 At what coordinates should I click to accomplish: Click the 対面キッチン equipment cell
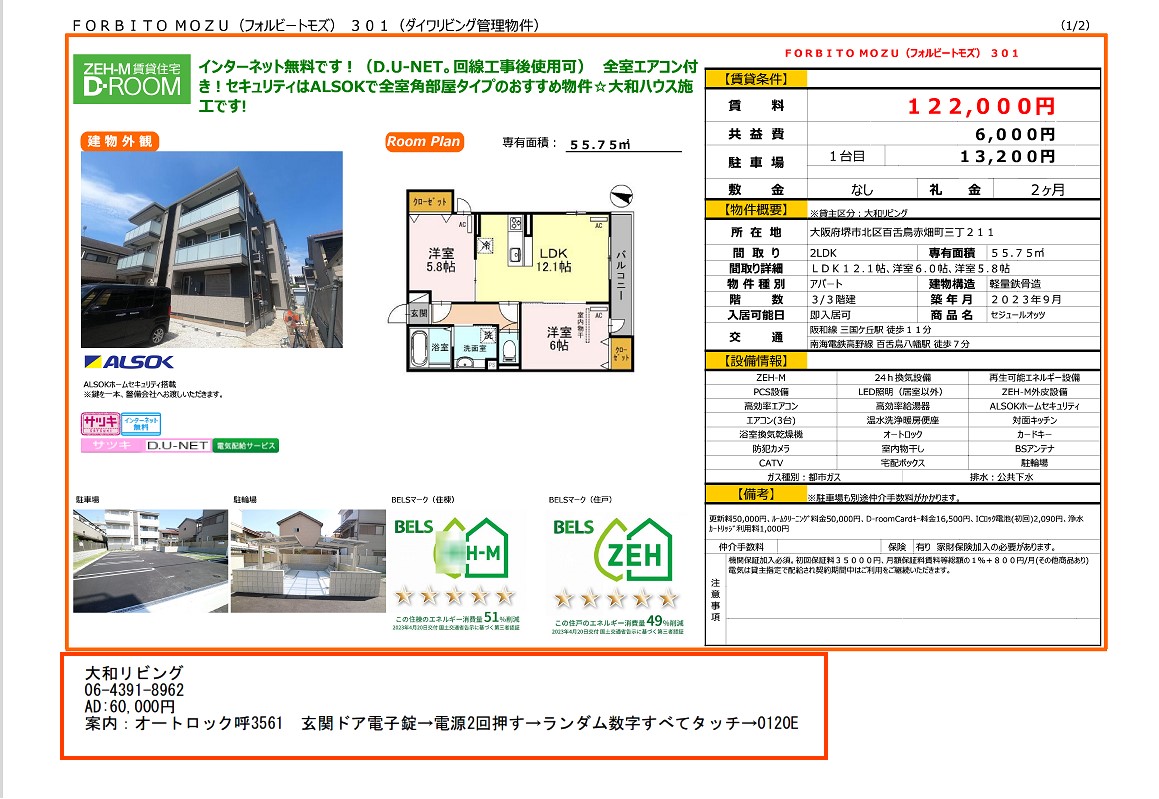coord(1034,420)
